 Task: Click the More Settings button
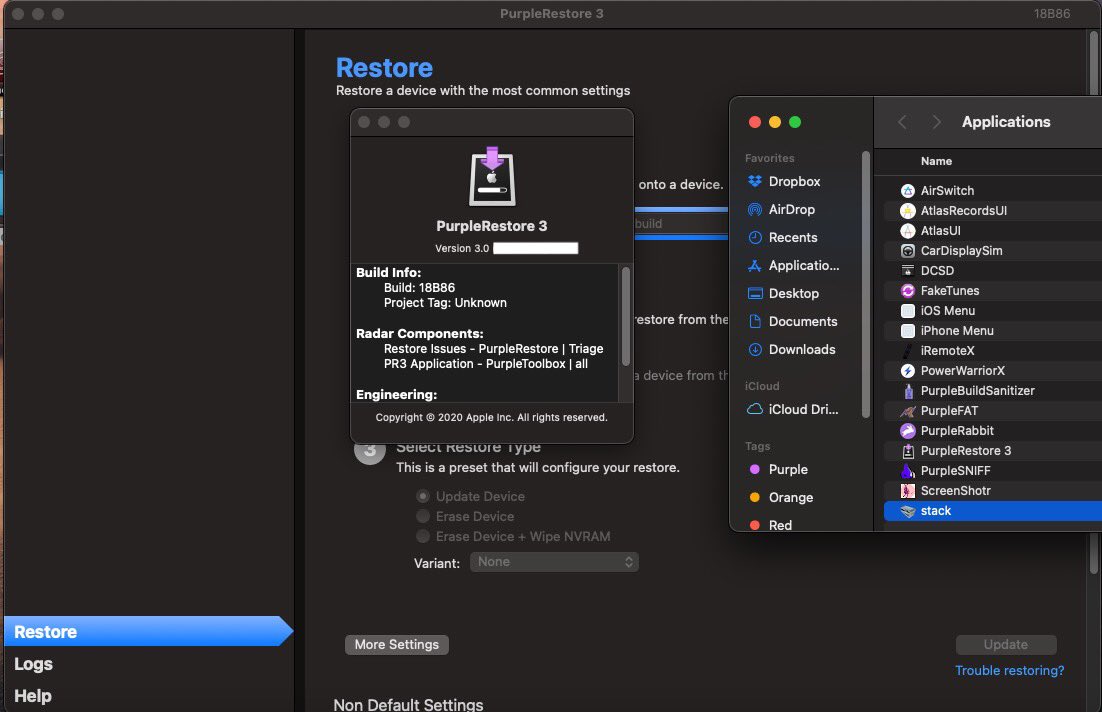[396, 645]
